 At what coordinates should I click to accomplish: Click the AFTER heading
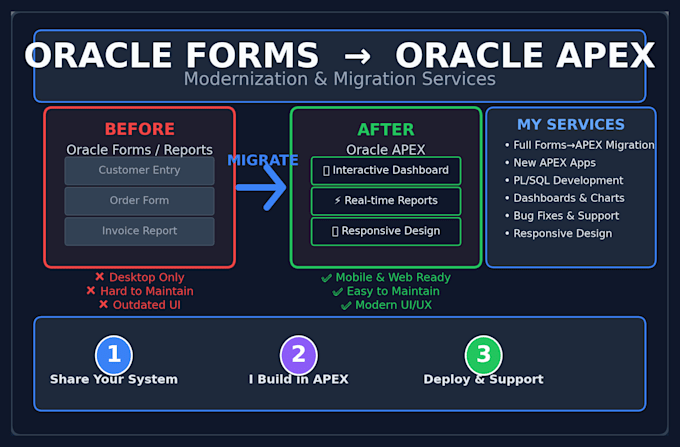(x=386, y=130)
